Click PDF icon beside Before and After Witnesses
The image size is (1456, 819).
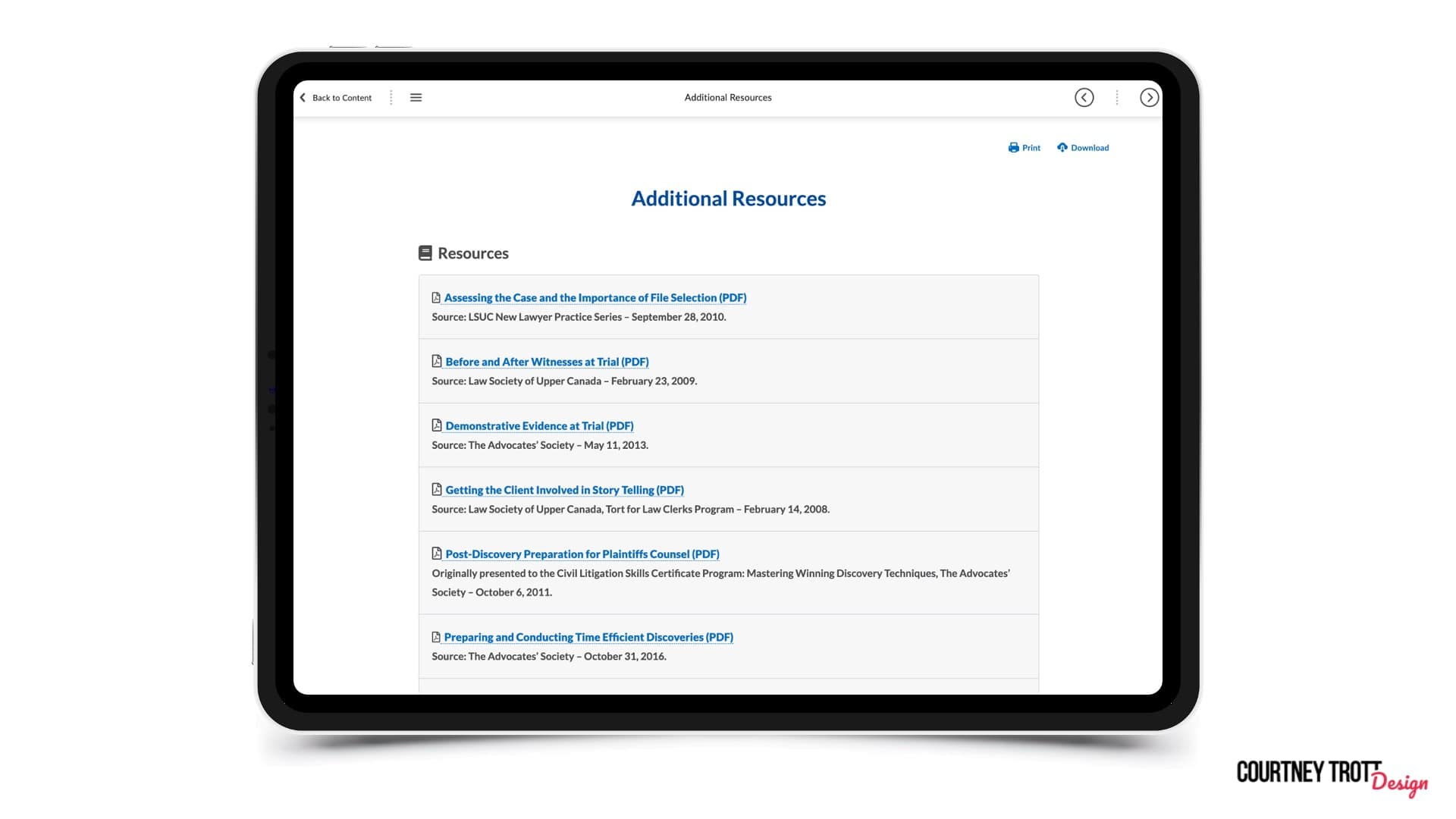[437, 362]
